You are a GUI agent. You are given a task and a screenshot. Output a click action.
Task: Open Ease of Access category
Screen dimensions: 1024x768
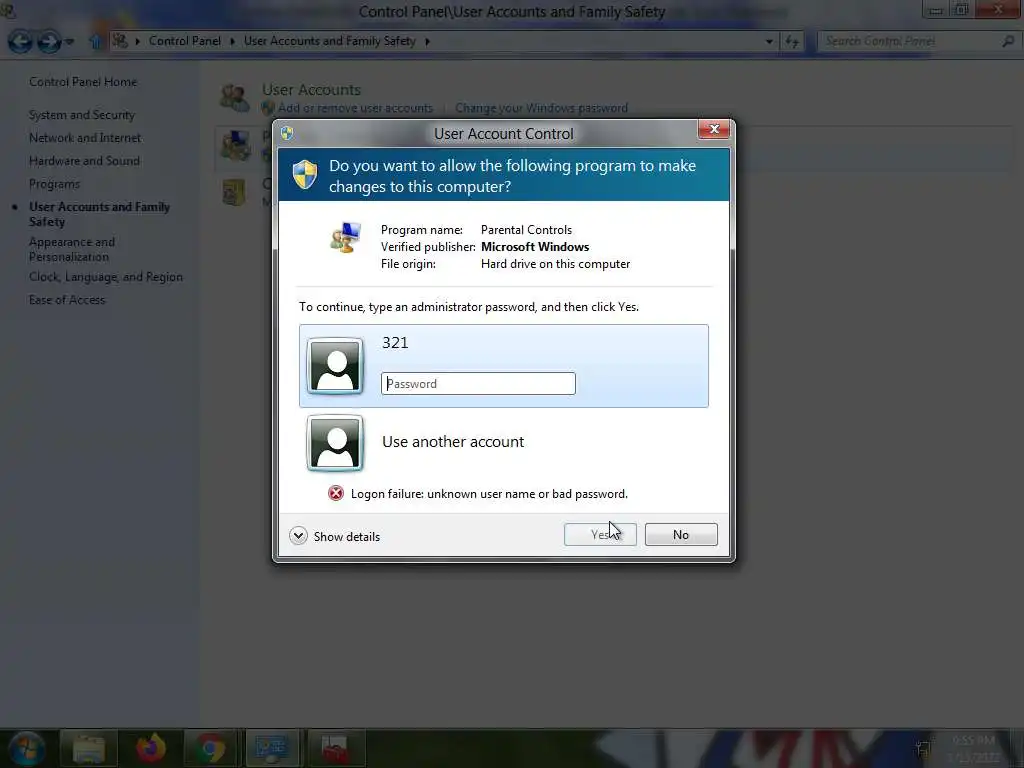[x=67, y=300]
